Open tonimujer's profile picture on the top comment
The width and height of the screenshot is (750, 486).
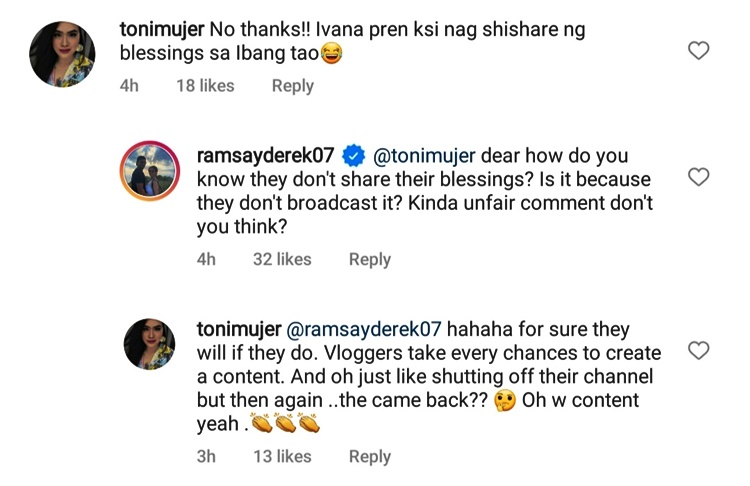coord(62,52)
